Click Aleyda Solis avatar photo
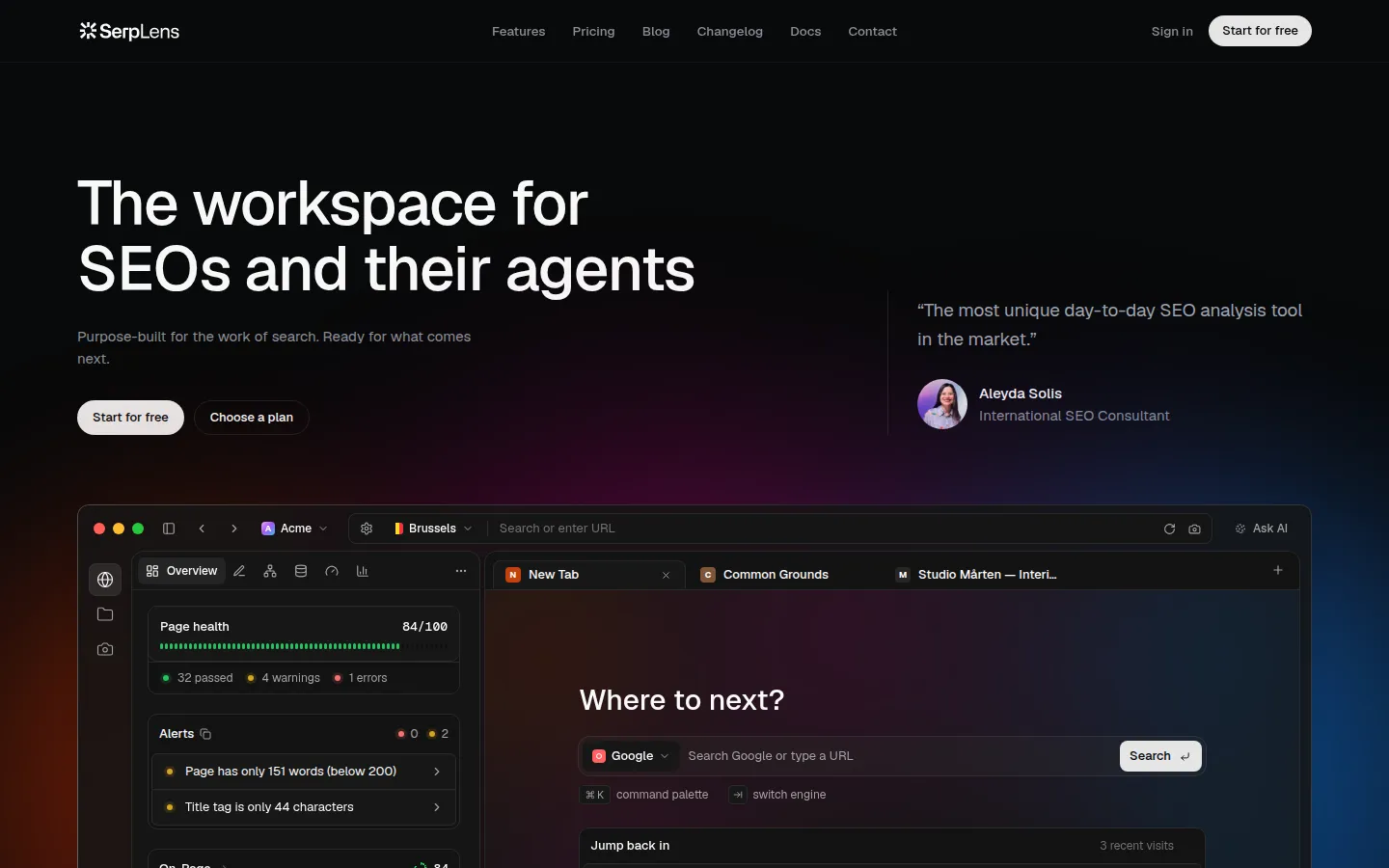Screen dimensions: 1389x868 [x=942, y=404]
